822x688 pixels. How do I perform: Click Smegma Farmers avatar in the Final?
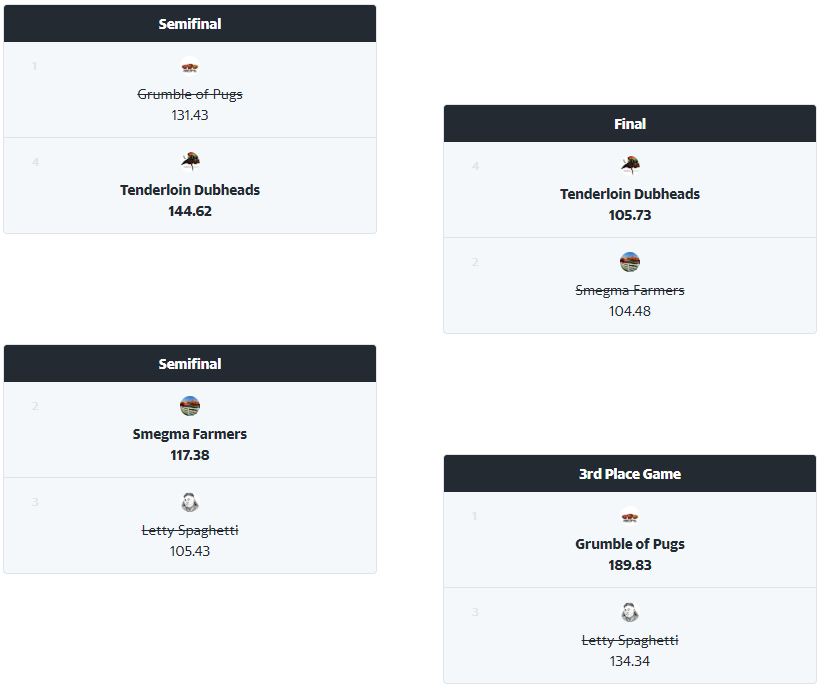[630, 262]
